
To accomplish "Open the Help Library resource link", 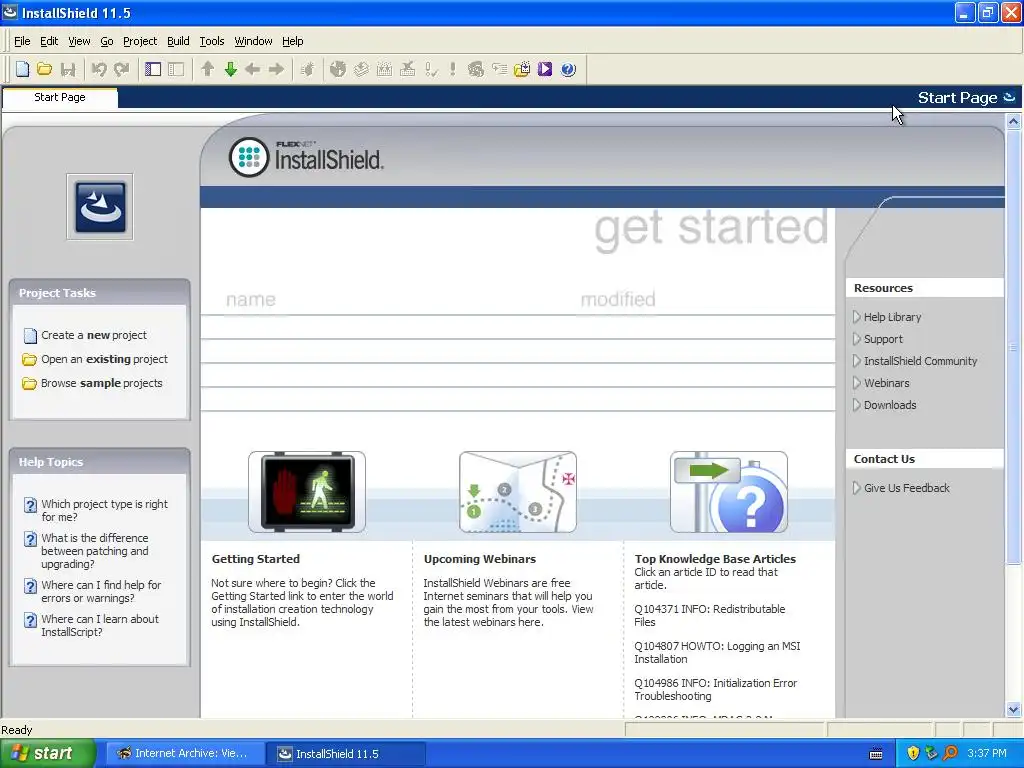I will pos(892,317).
